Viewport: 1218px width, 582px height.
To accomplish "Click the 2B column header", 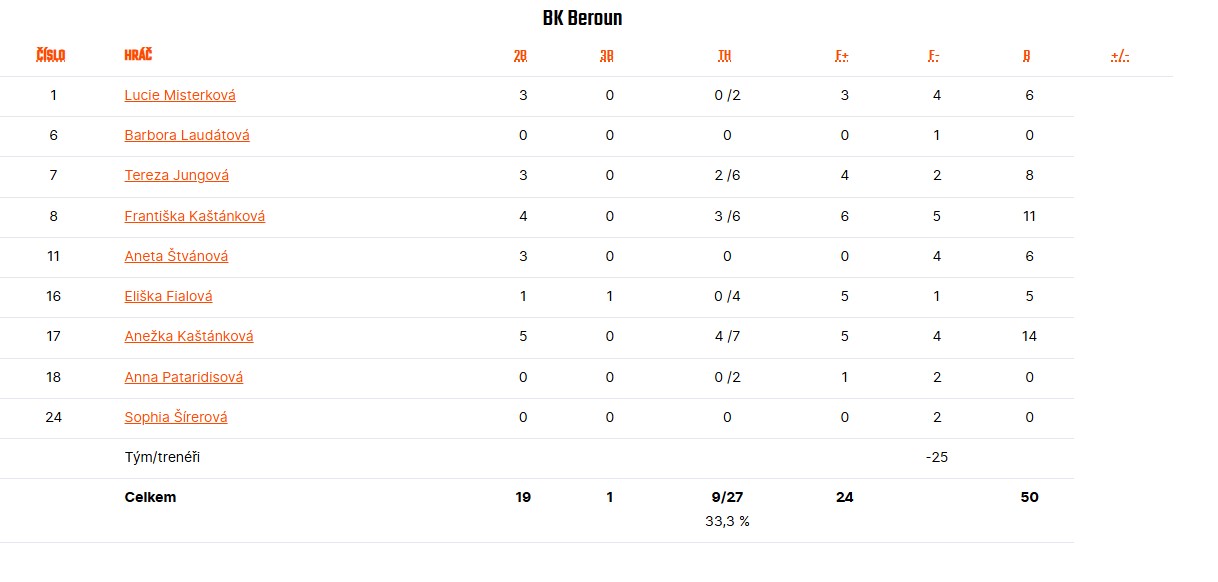I will pos(520,56).
